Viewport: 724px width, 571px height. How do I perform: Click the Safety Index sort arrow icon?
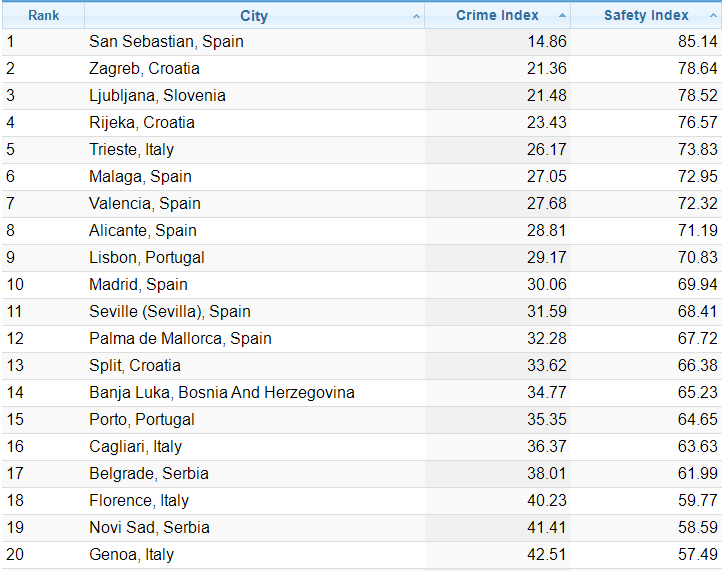click(712, 17)
